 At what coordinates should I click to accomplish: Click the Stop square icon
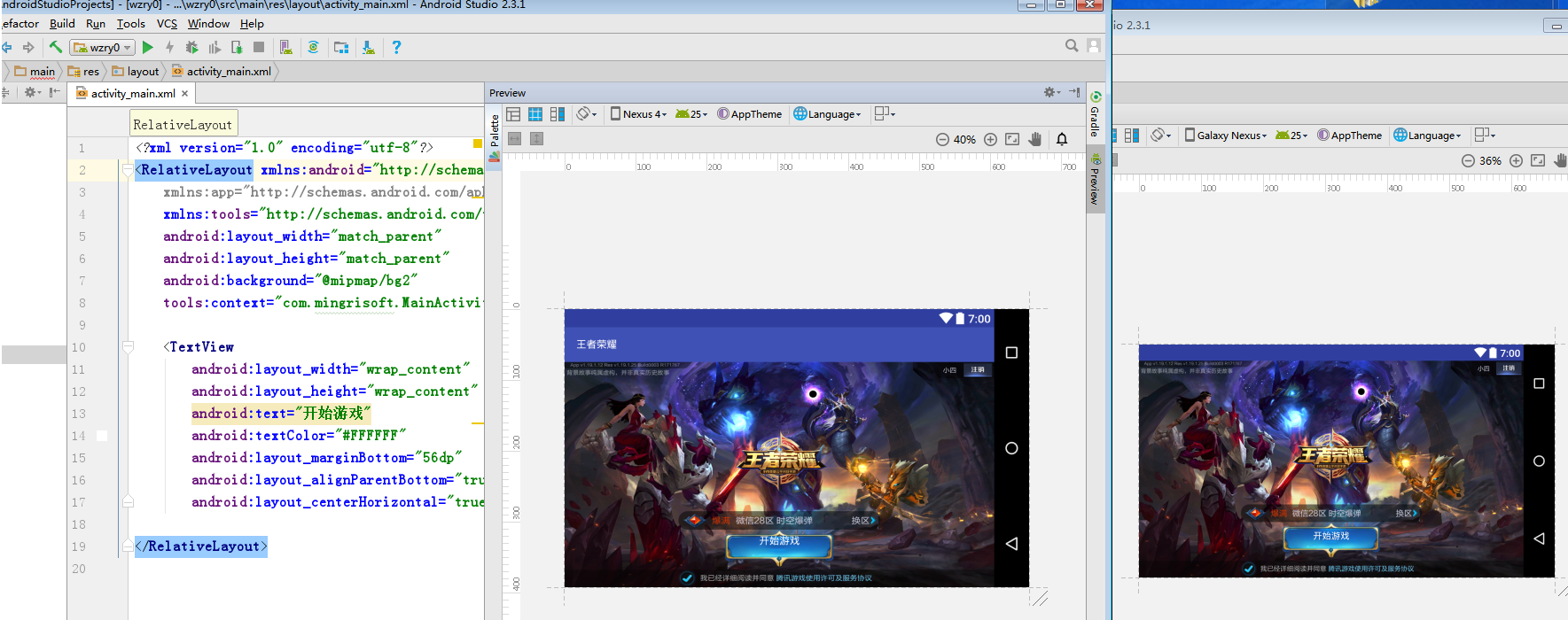pyautogui.click(x=259, y=47)
